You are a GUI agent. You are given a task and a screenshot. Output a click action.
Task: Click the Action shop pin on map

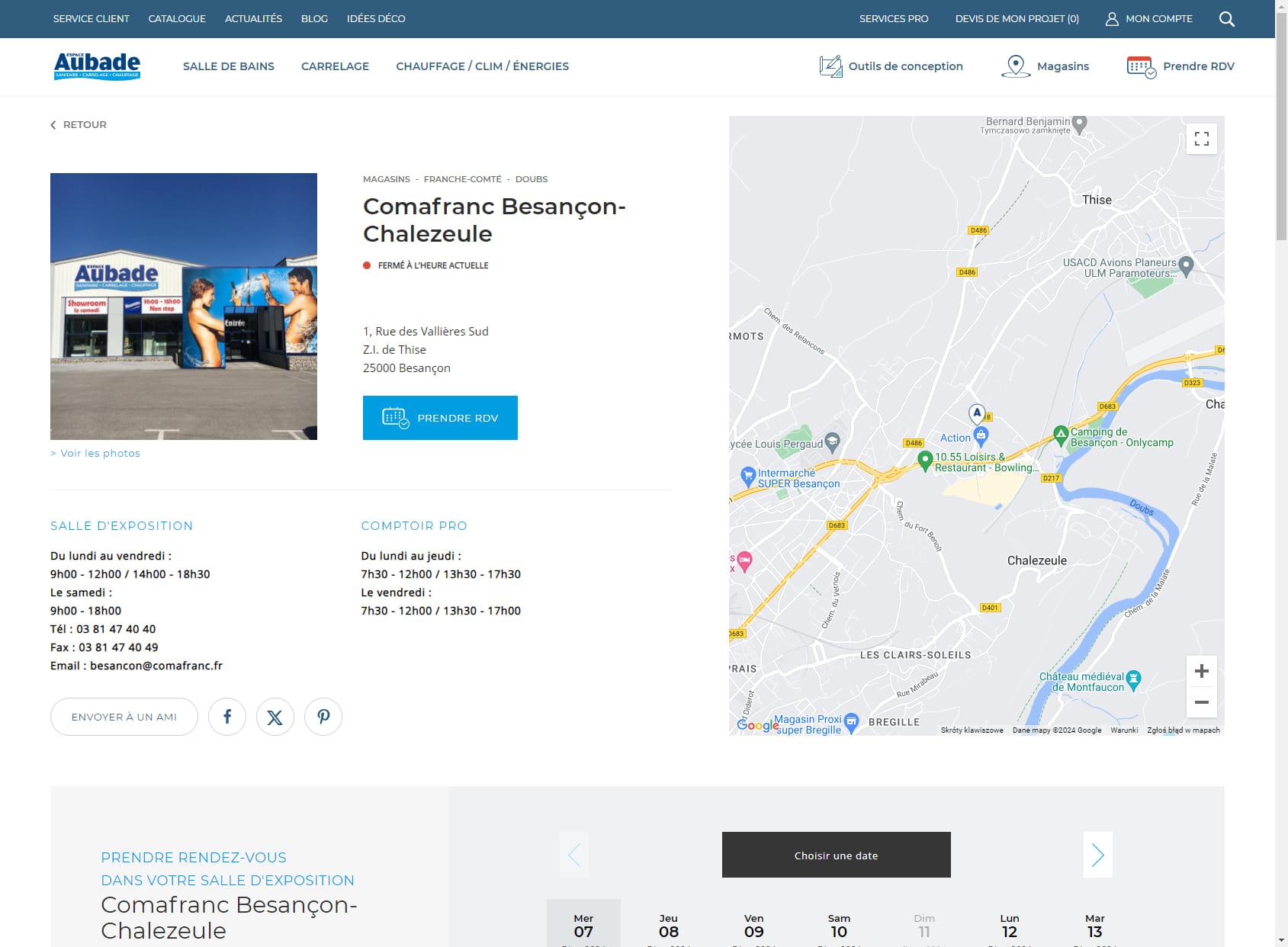[981, 435]
